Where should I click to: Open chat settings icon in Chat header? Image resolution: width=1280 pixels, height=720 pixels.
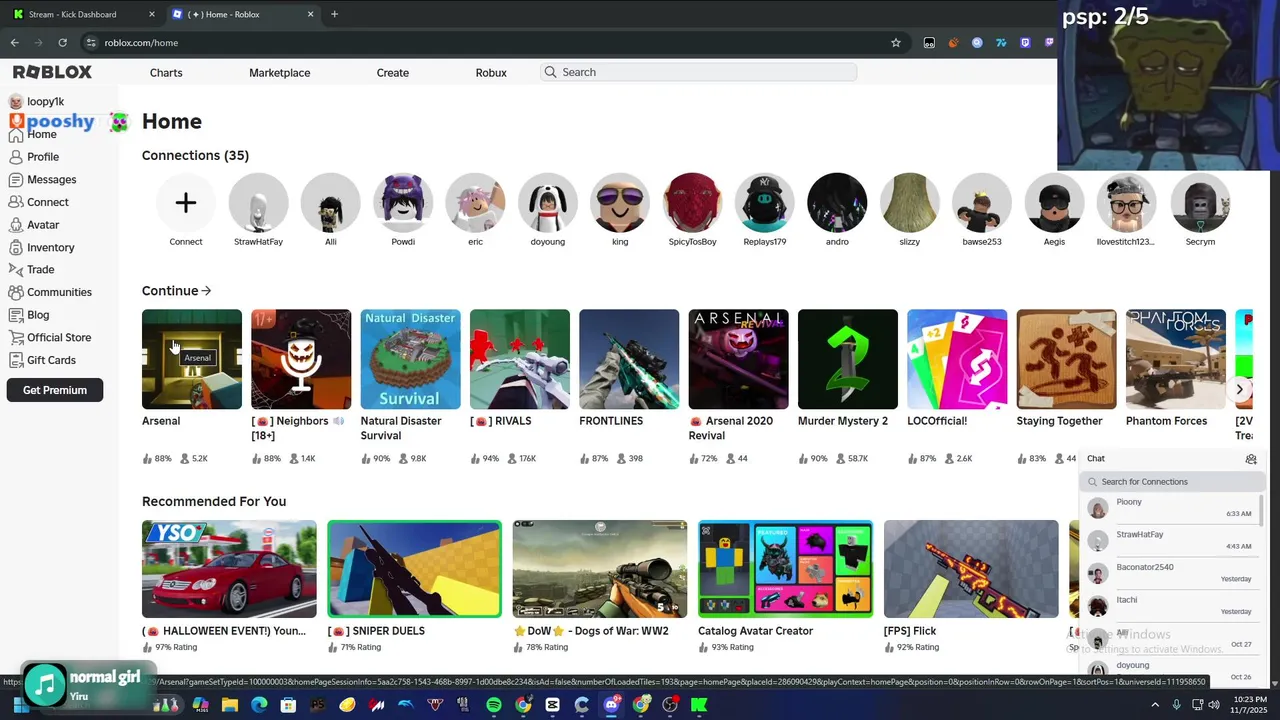pyautogui.click(x=1251, y=459)
